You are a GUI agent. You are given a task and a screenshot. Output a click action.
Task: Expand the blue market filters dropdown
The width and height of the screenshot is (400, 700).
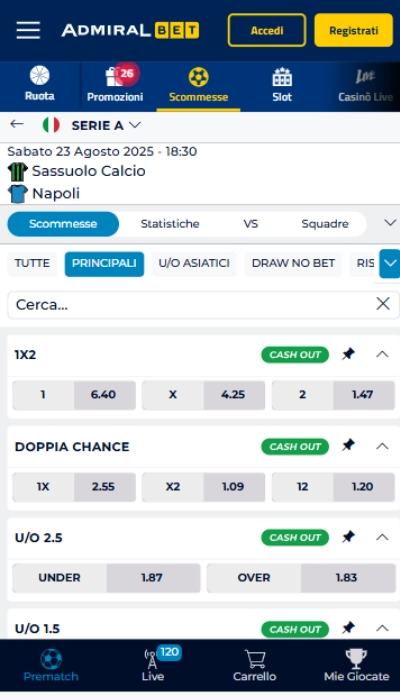[x=390, y=263]
